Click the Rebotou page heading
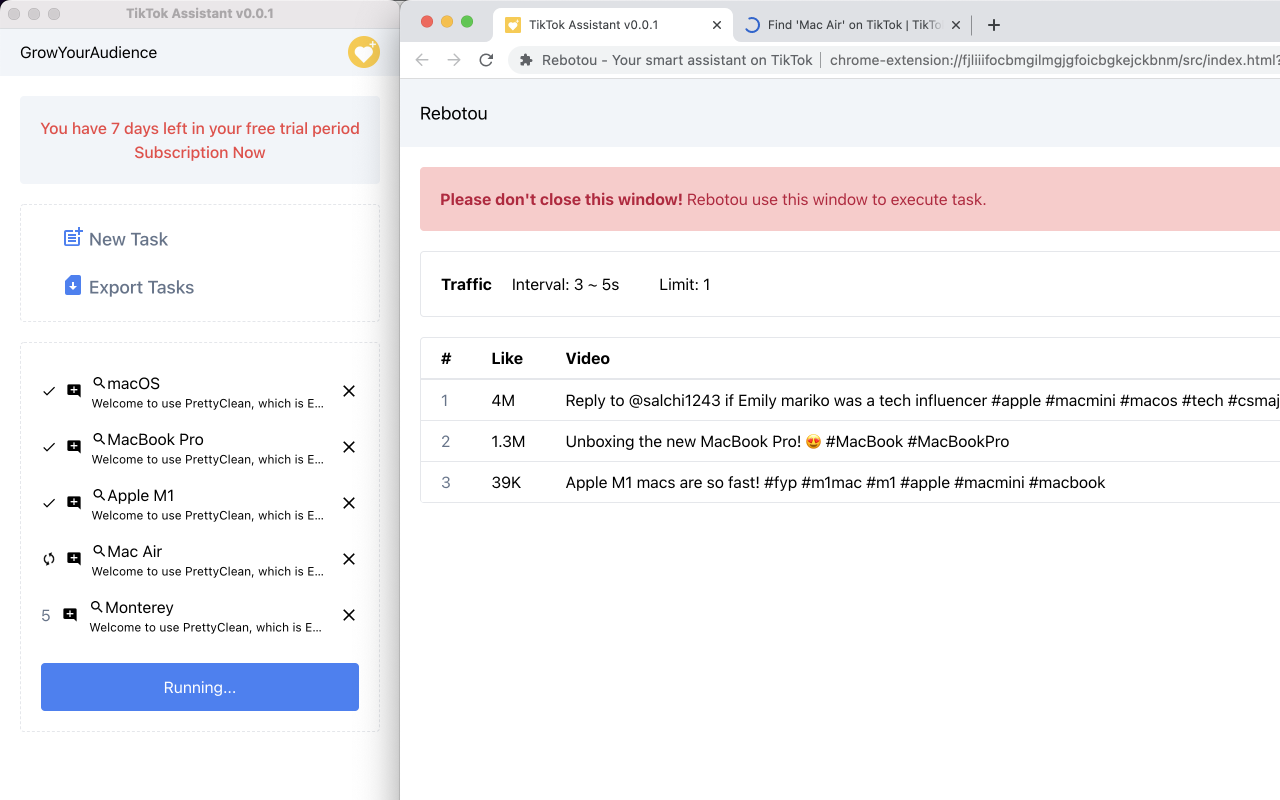1280x800 pixels. (x=454, y=113)
